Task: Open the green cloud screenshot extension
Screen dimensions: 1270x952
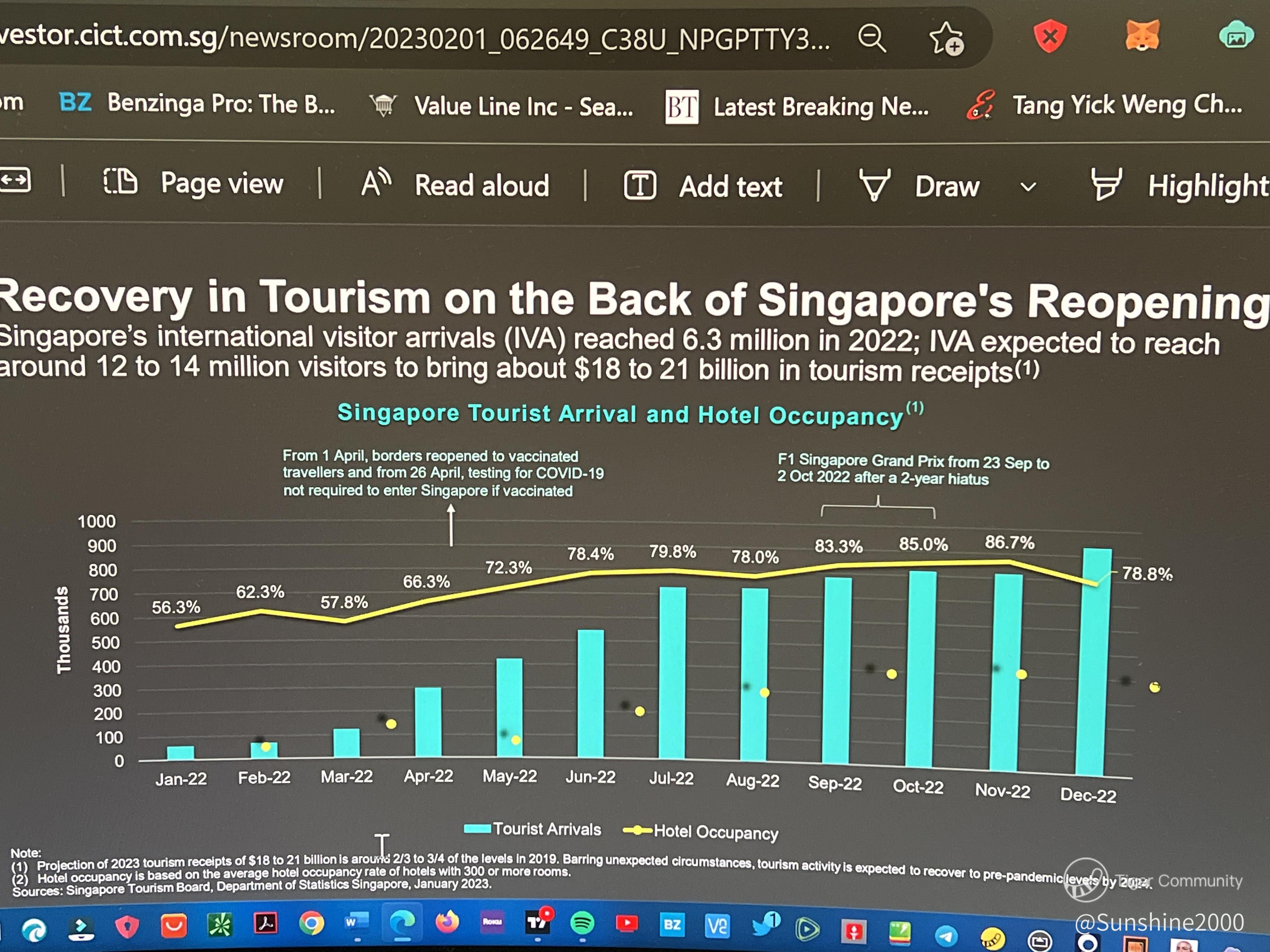Action: pyautogui.click(x=1236, y=36)
